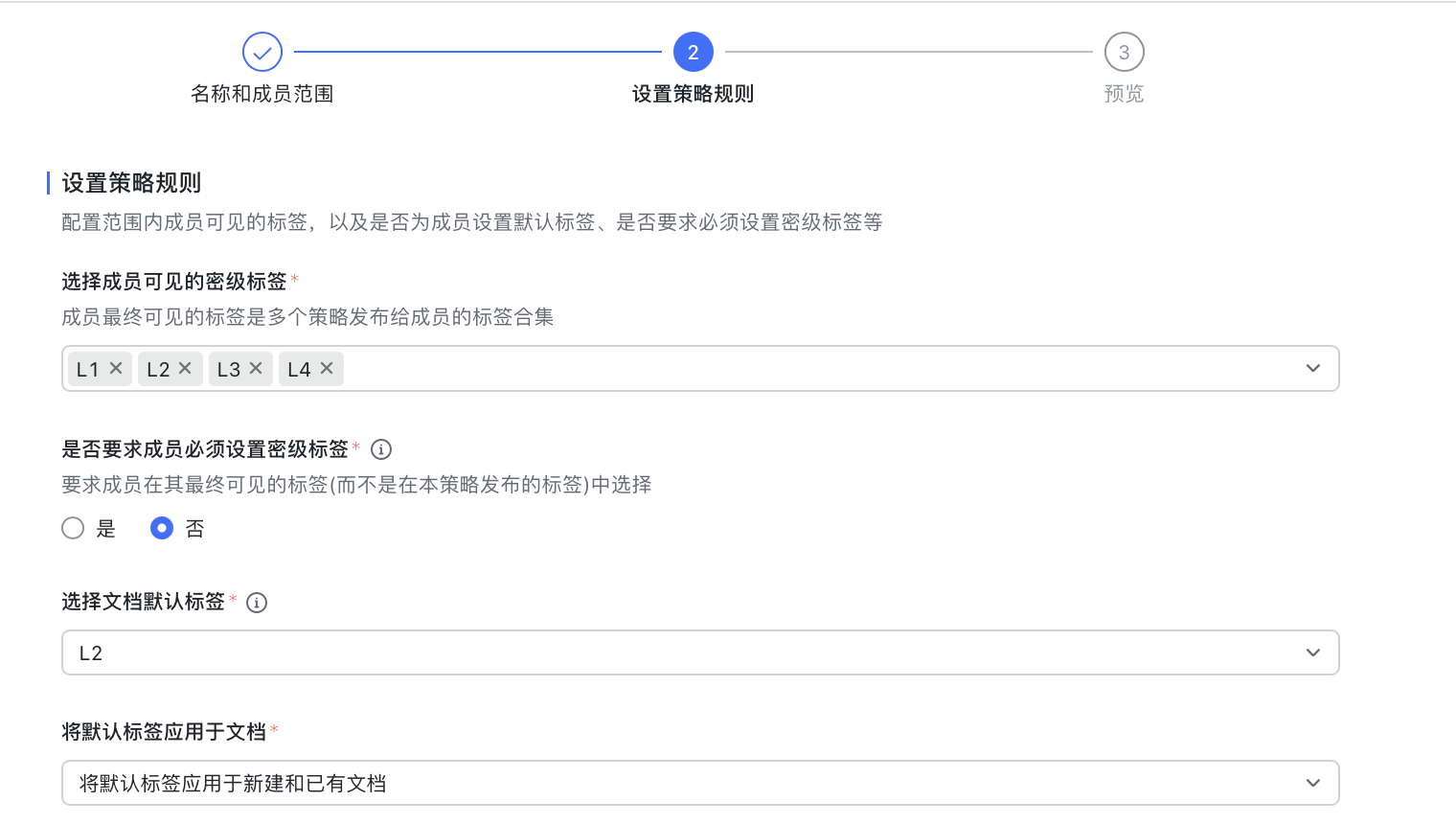Image resolution: width=1456 pixels, height=824 pixels.
Task: Remove the L3 tag from selection
Action: point(256,369)
